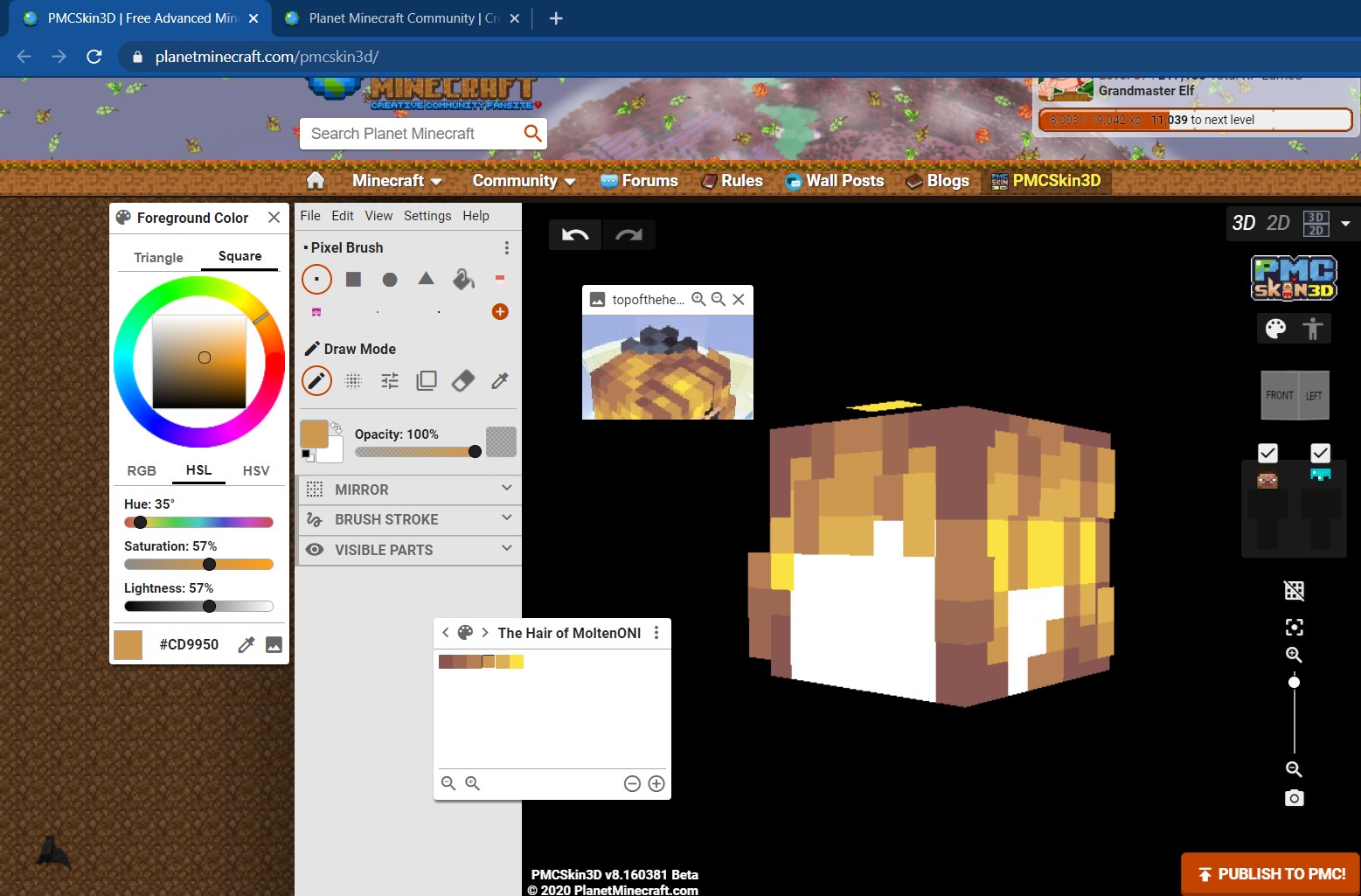1361x896 pixels.
Task: Set the Opacity slider
Action: [418, 452]
